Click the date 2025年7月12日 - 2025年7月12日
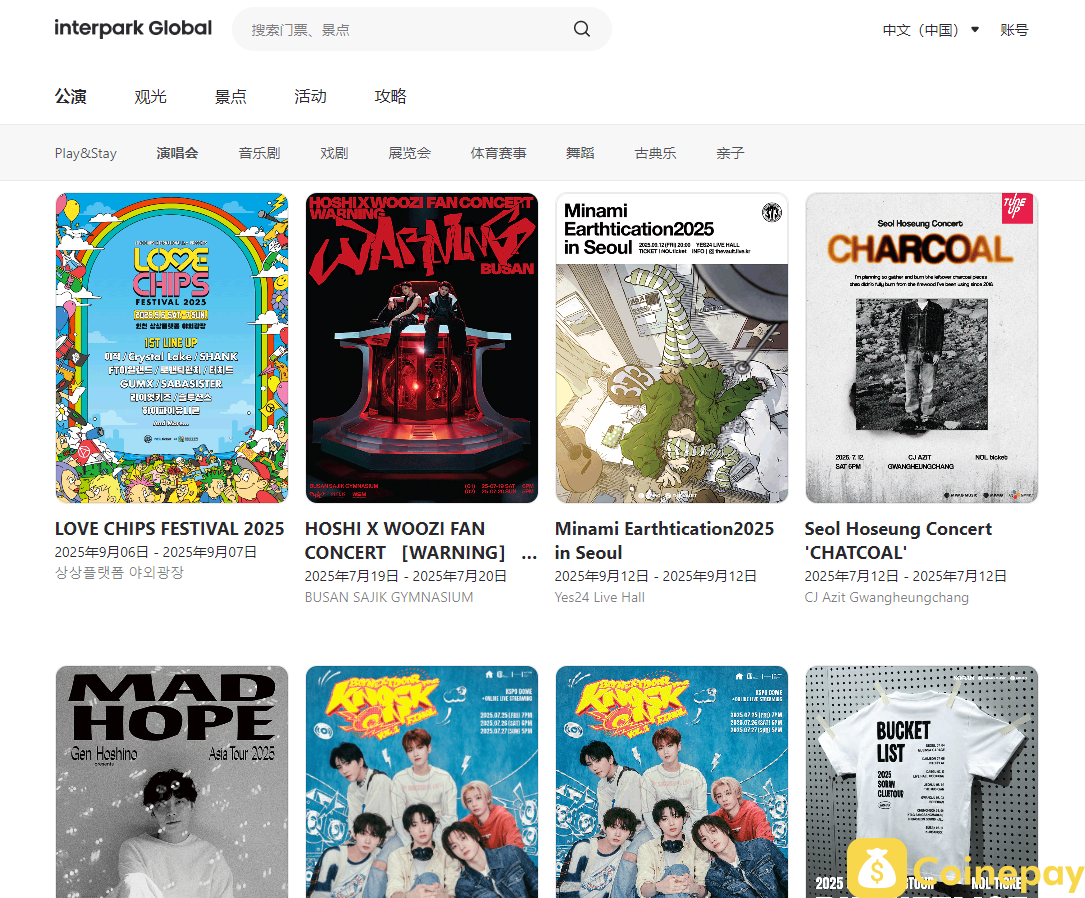Viewport: 1085px width, 898px height. pyautogui.click(x=905, y=576)
